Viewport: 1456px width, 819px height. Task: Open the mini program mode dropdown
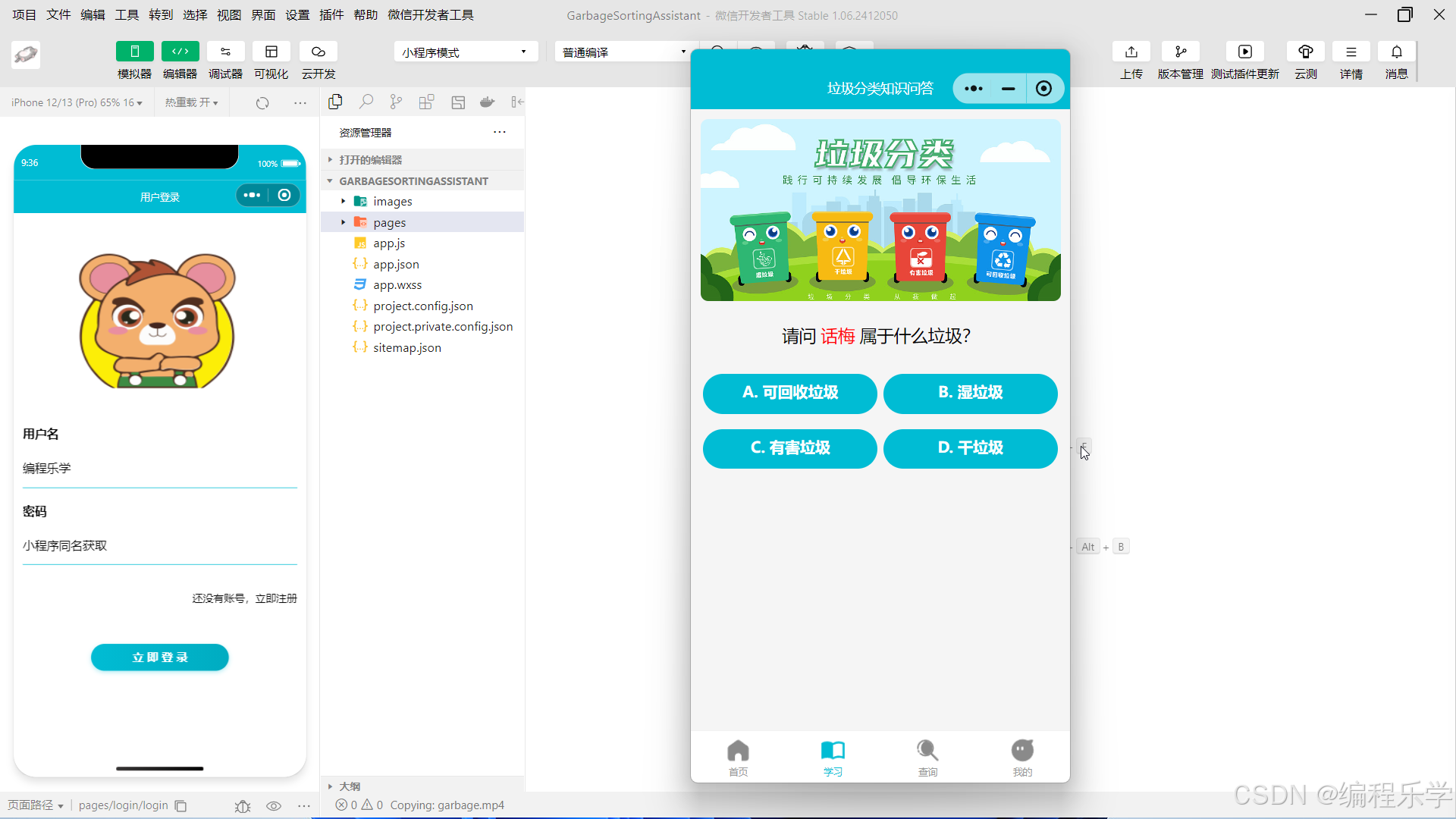point(465,52)
